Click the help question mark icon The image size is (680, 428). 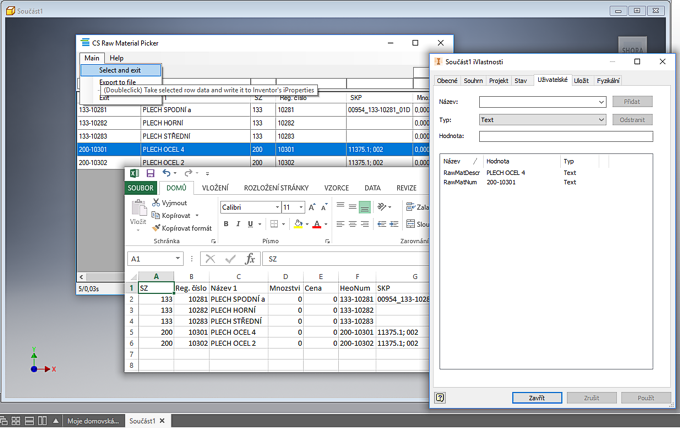click(441, 397)
